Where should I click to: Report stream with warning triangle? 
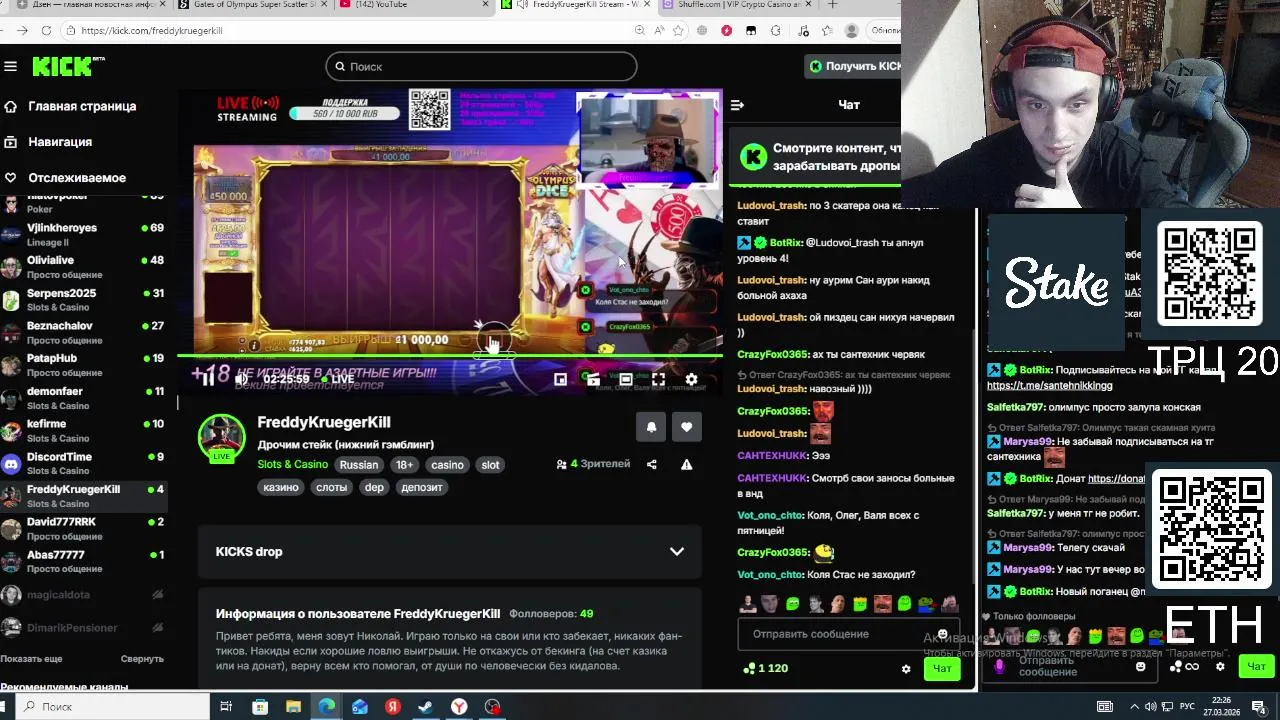click(x=686, y=464)
